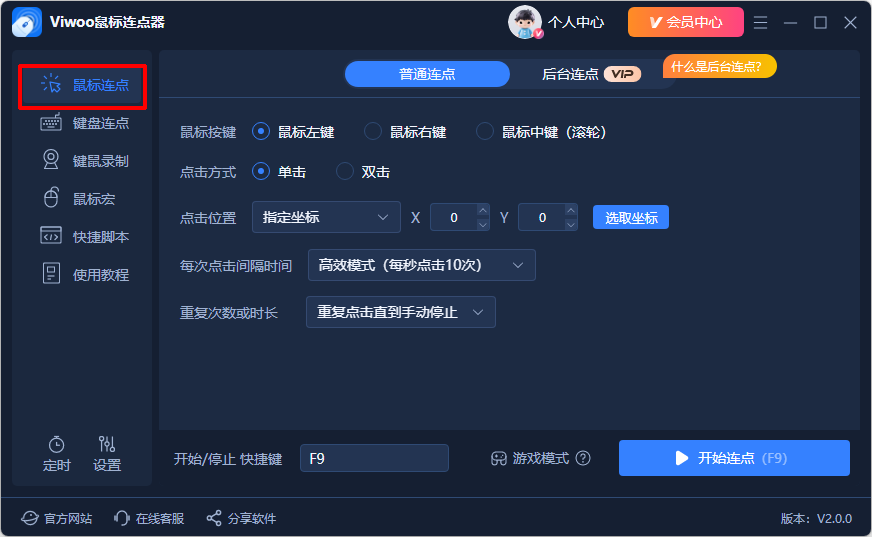Decrease the Y coordinate with down arrow
Viewport: 872px width, 537px height.
click(x=571, y=224)
